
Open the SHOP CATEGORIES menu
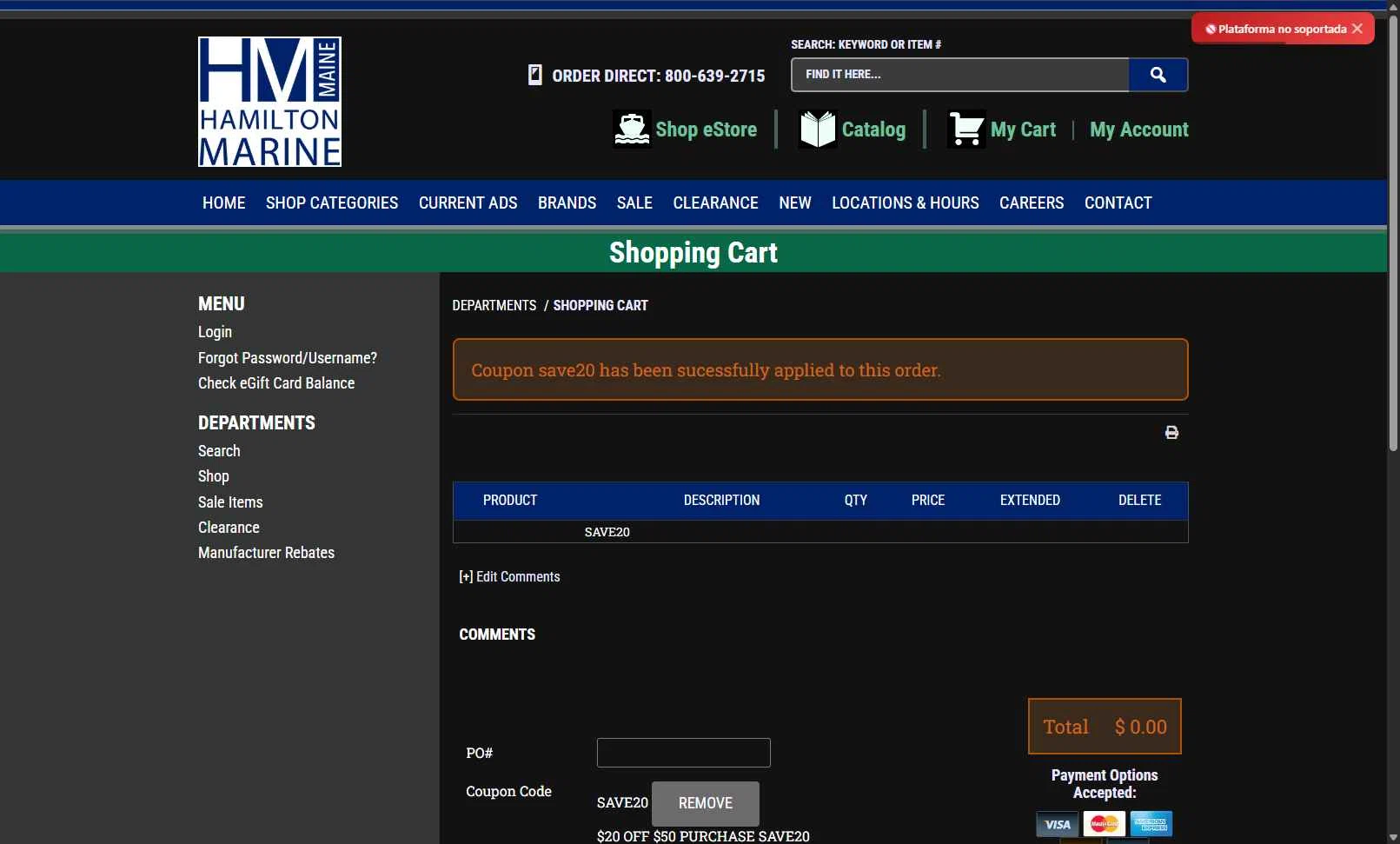point(332,203)
